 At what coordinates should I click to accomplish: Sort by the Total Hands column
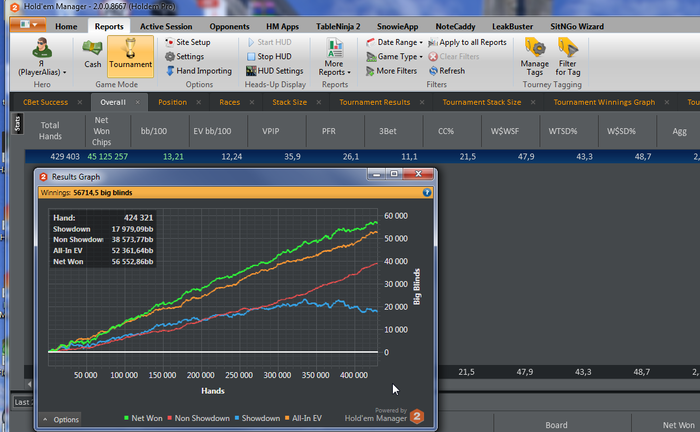(x=50, y=131)
